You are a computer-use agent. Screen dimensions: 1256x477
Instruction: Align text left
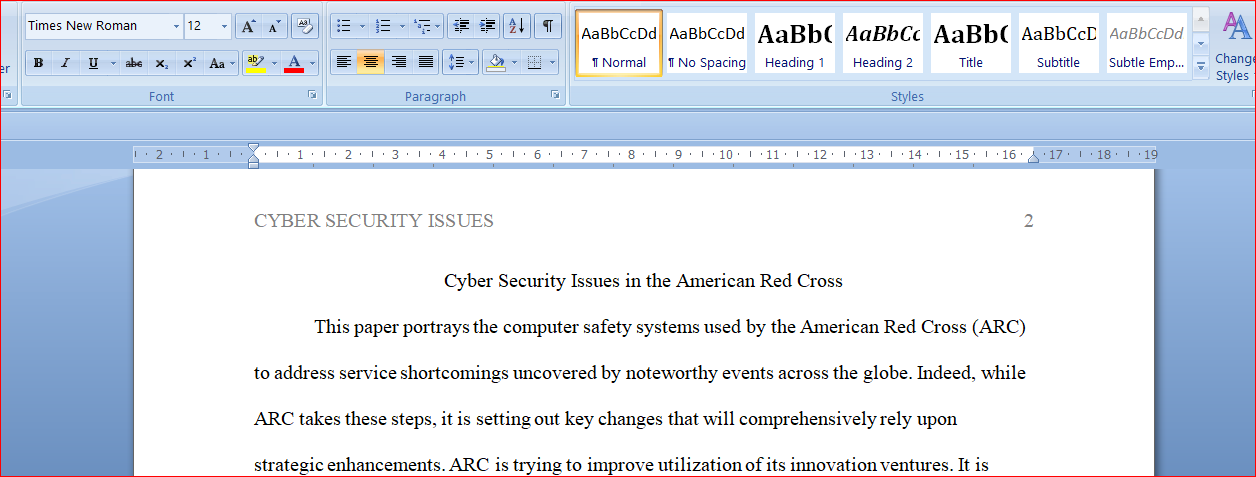[x=343, y=63]
